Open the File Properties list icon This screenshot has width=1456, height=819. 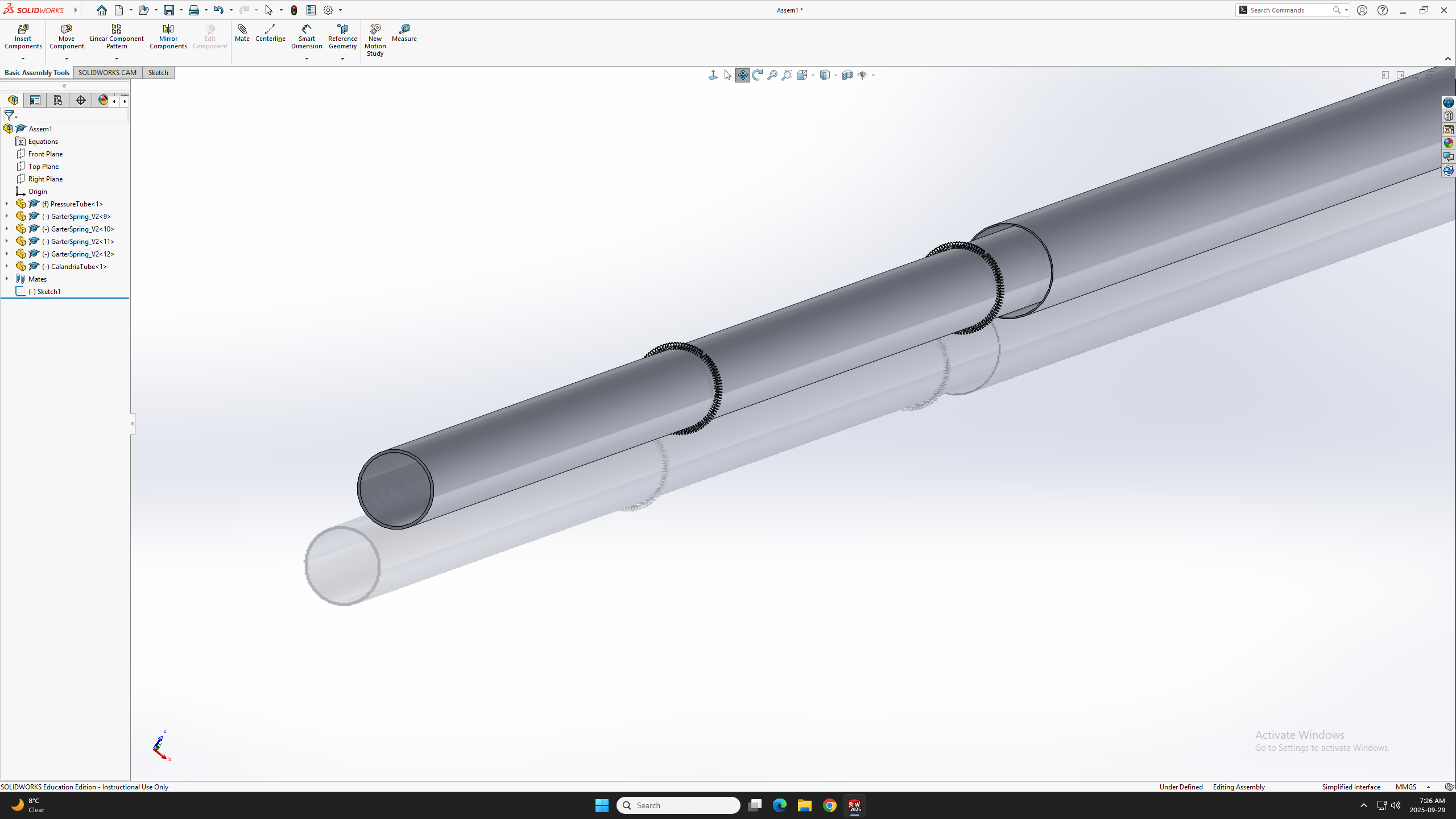pos(311,10)
